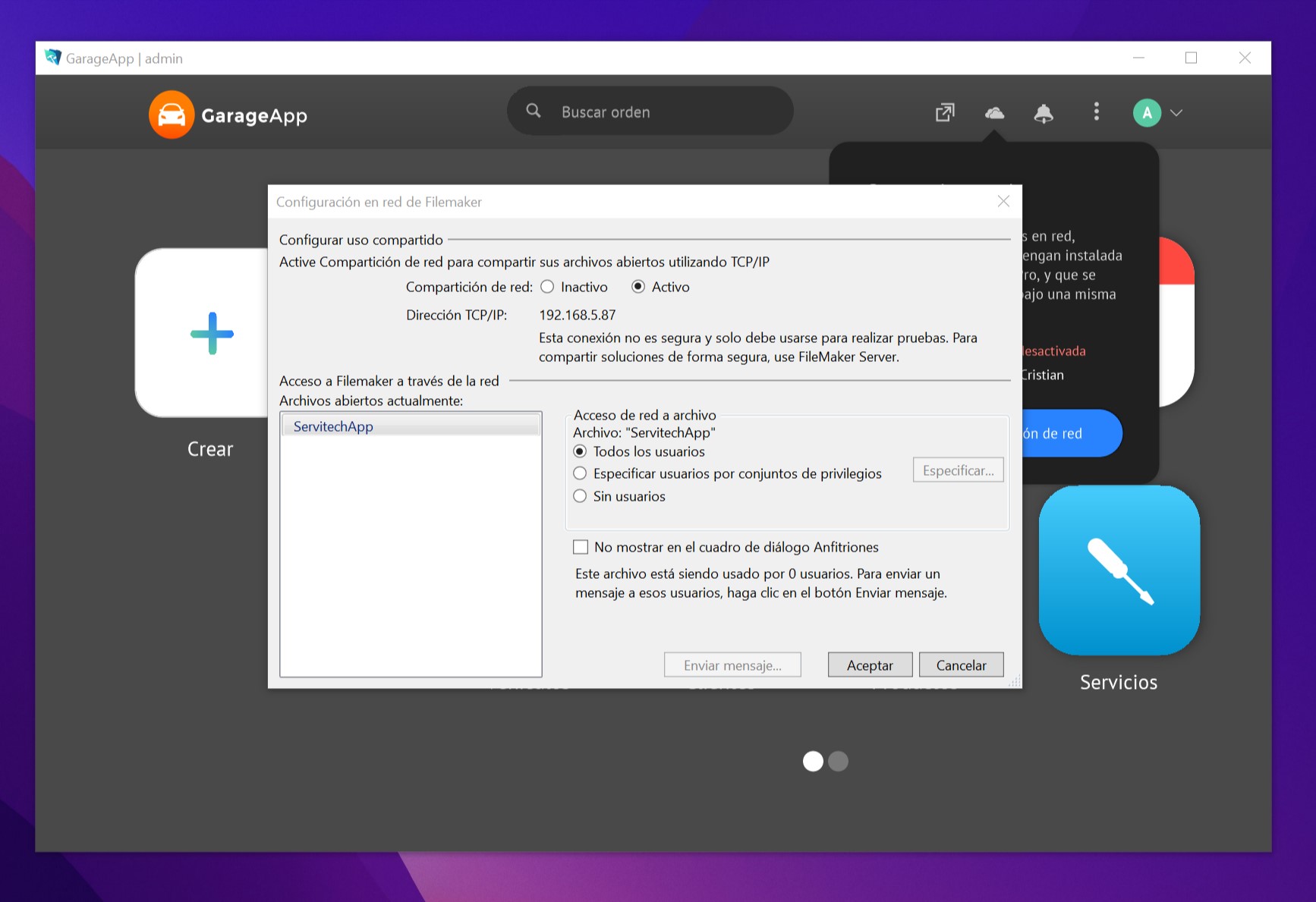
Task: Expand the user account dropdown chevron
Action: pyautogui.click(x=1176, y=112)
